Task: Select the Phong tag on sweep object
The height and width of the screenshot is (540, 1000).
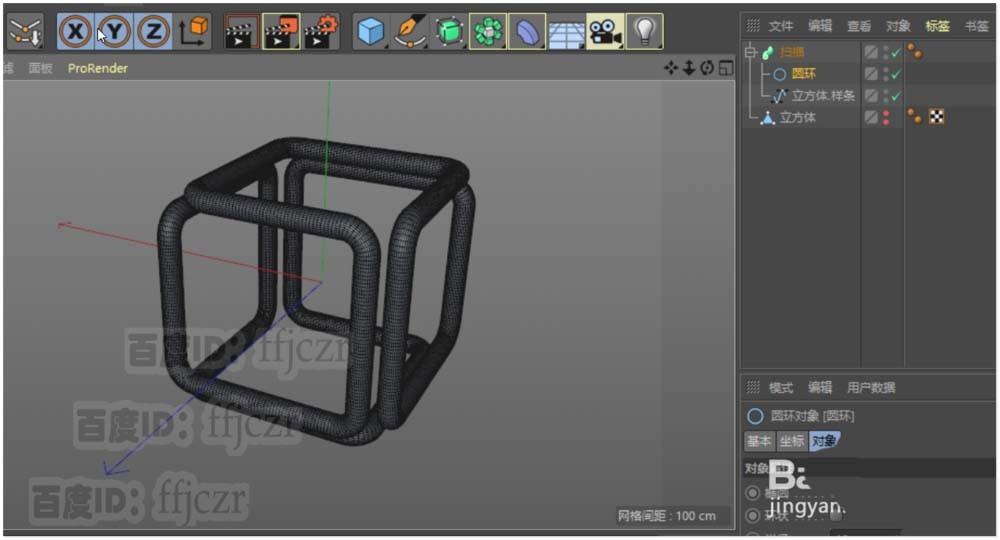Action: click(915, 52)
